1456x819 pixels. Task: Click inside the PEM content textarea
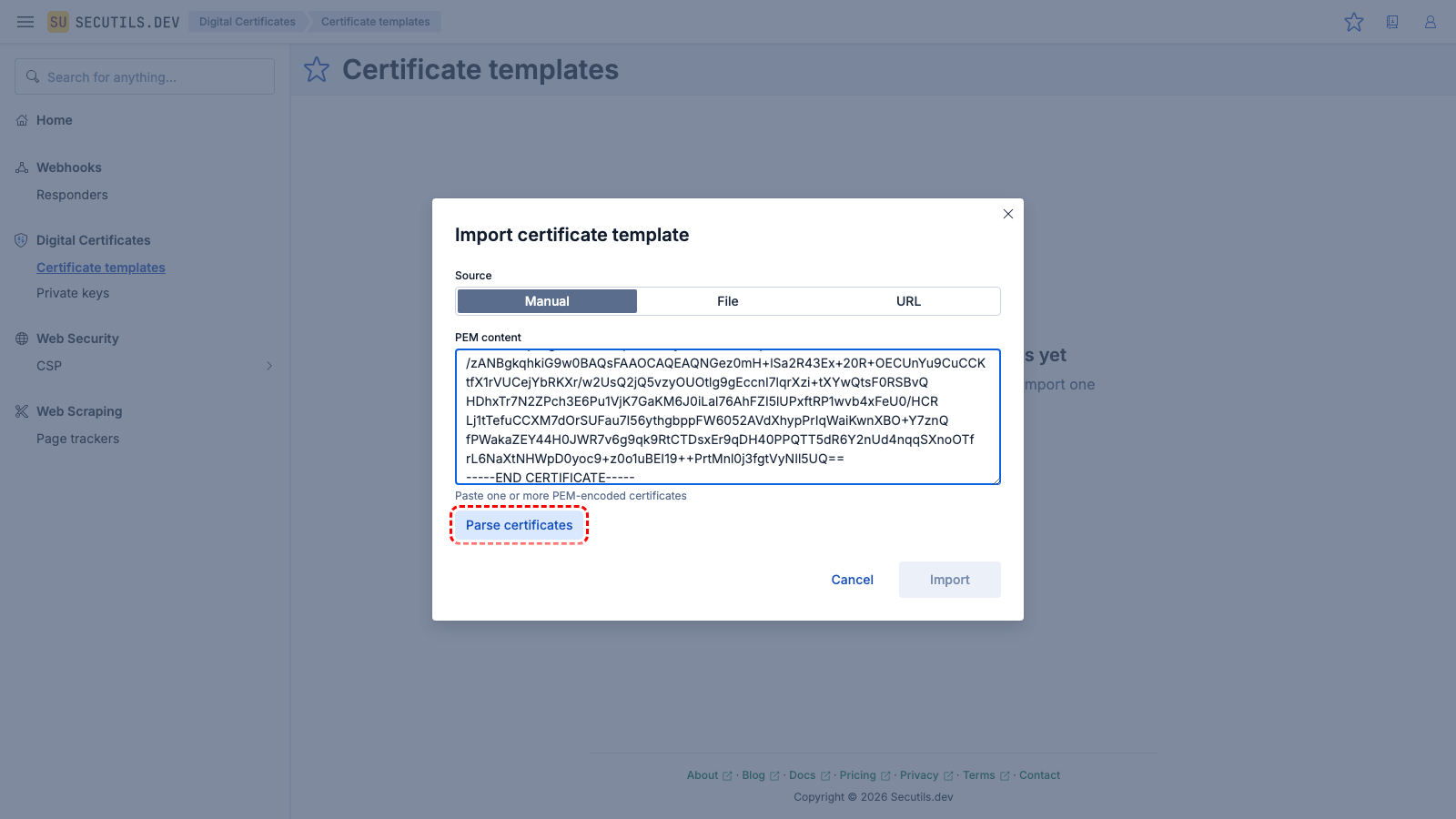[x=727, y=417]
